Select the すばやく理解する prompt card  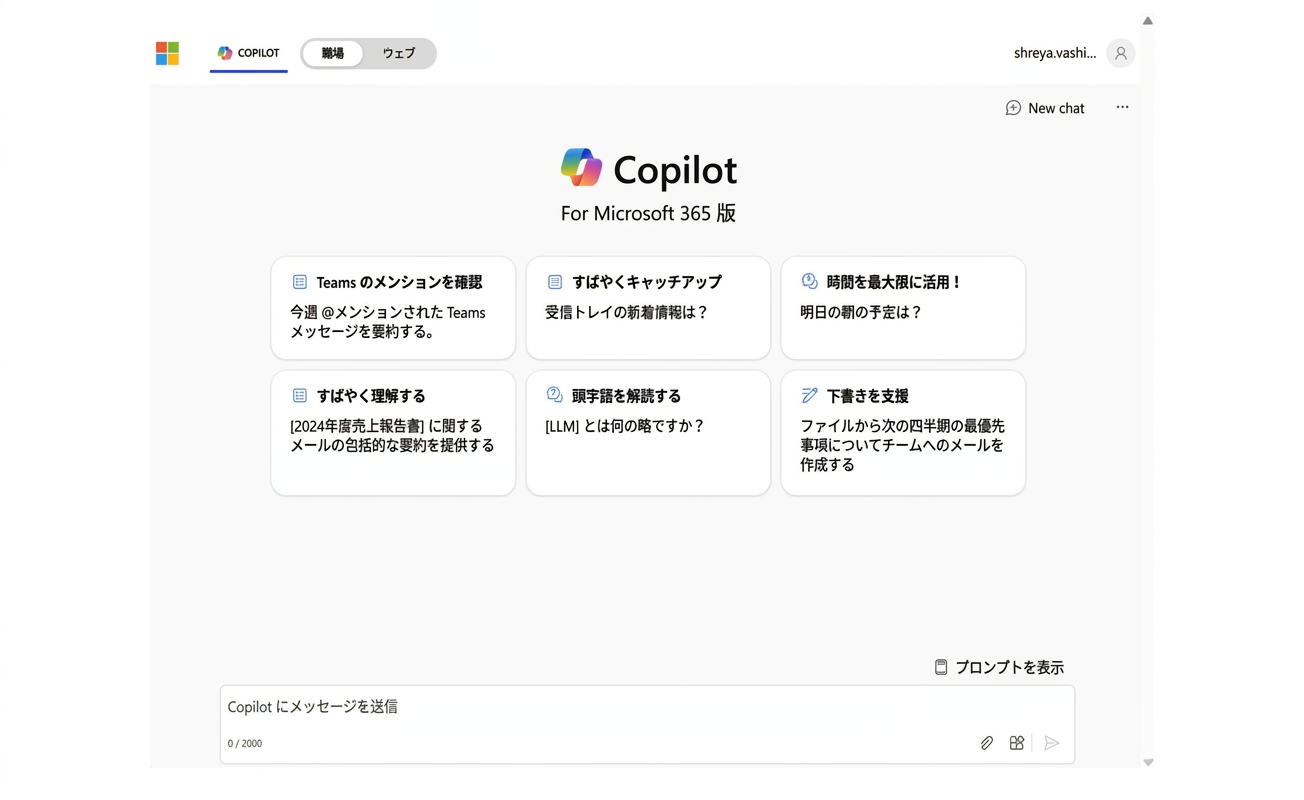pyautogui.click(x=393, y=433)
